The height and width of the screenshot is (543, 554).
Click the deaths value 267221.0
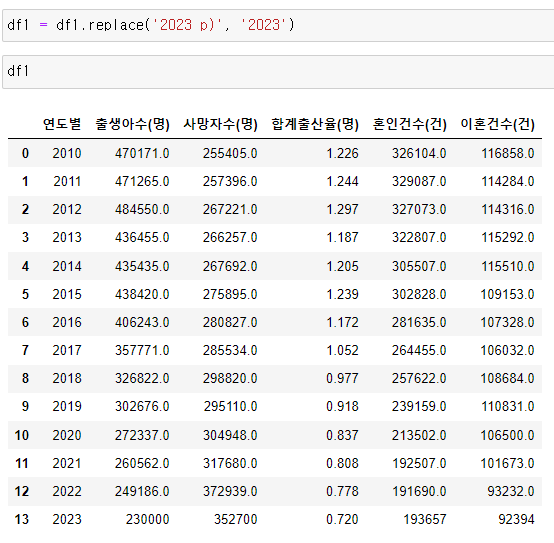[230, 209]
